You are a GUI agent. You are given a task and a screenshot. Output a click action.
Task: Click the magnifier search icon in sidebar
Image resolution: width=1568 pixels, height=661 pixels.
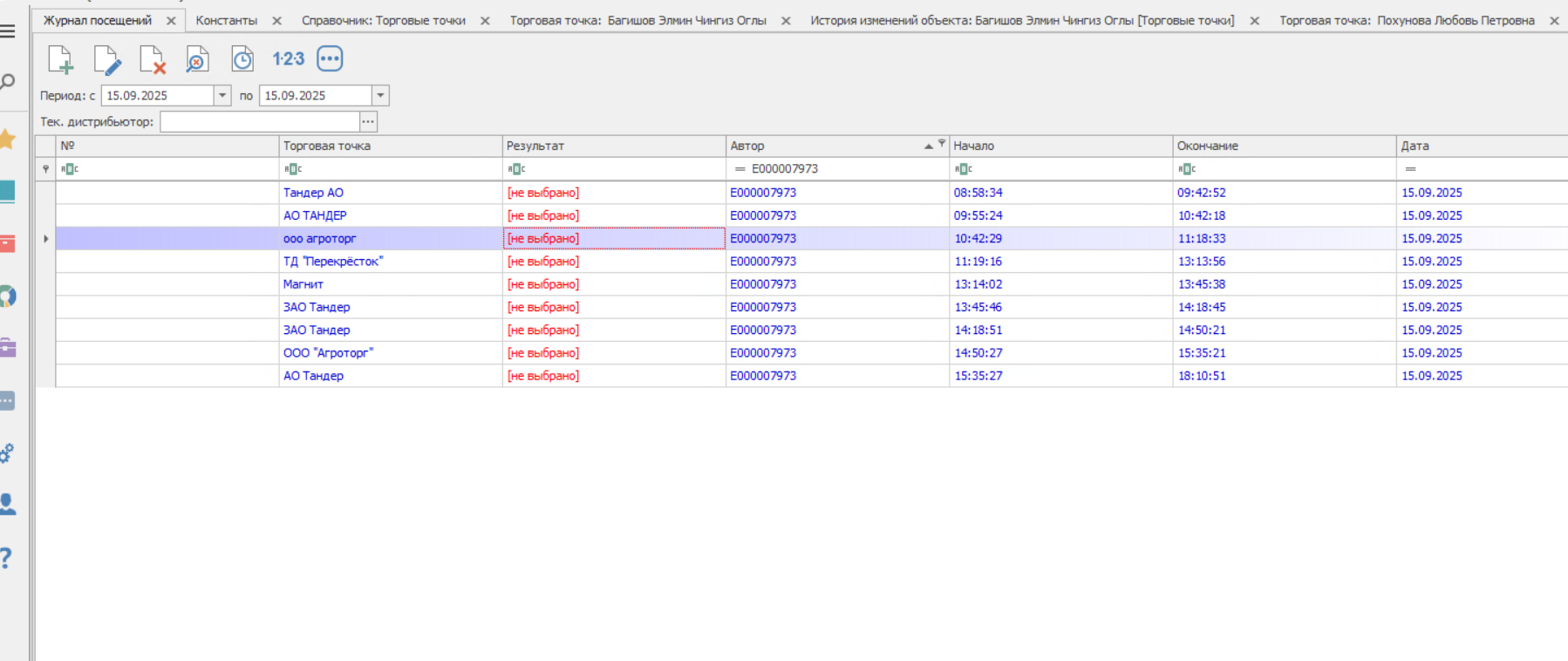click(x=8, y=83)
